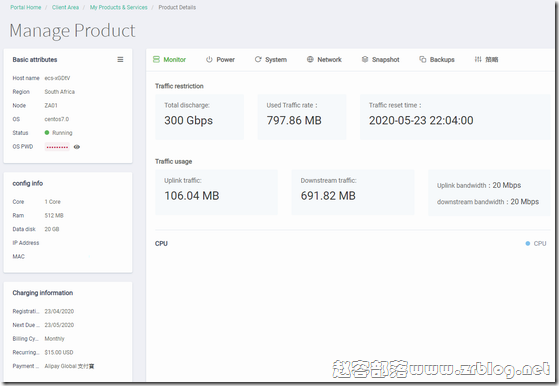Click the Power tab power icon

(209, 60)
